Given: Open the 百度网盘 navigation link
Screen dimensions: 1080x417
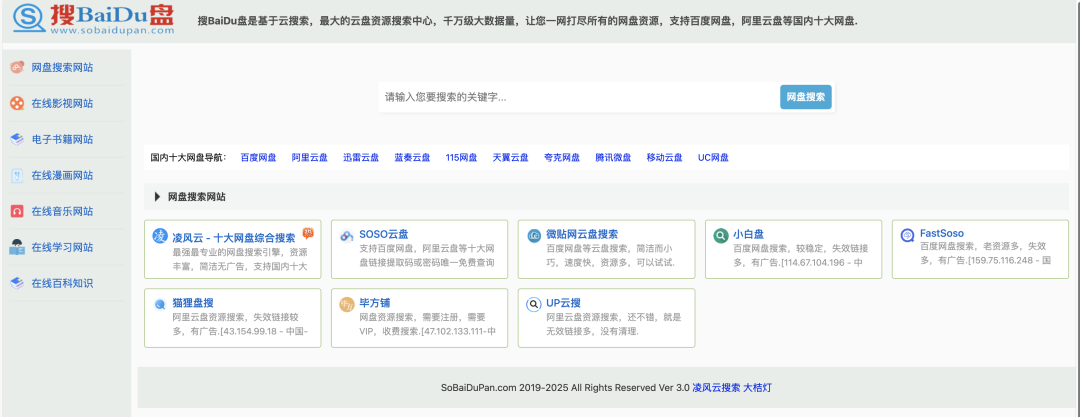Looking at the screenshot, I should (258, 157).
